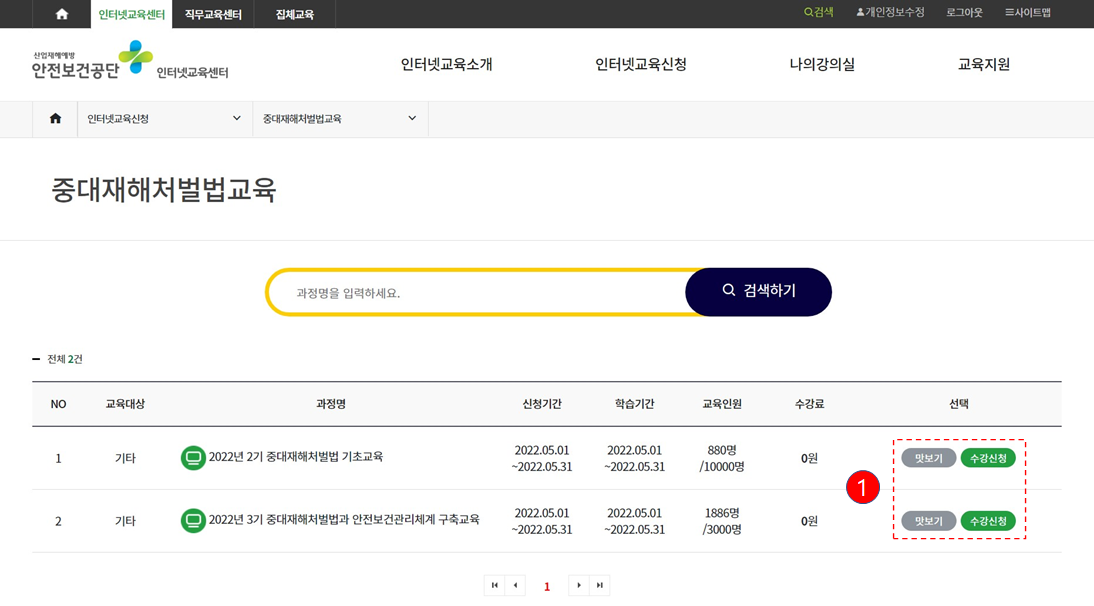
Task: Click 수강신청 for the 2기 기초교육 course
Action: point(988,458)
